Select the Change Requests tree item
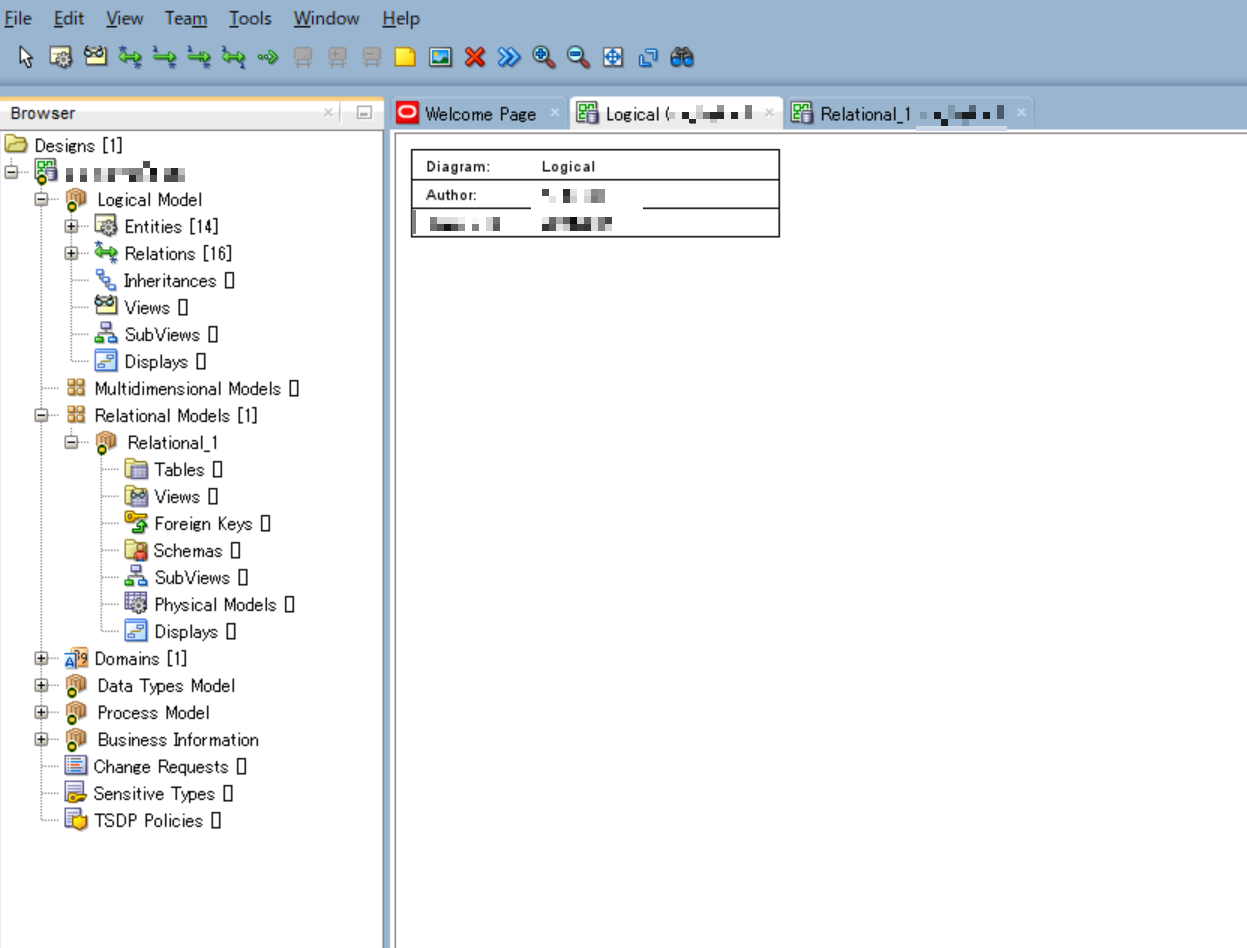Screen dimensions: 1247x948 click(155, 766)
